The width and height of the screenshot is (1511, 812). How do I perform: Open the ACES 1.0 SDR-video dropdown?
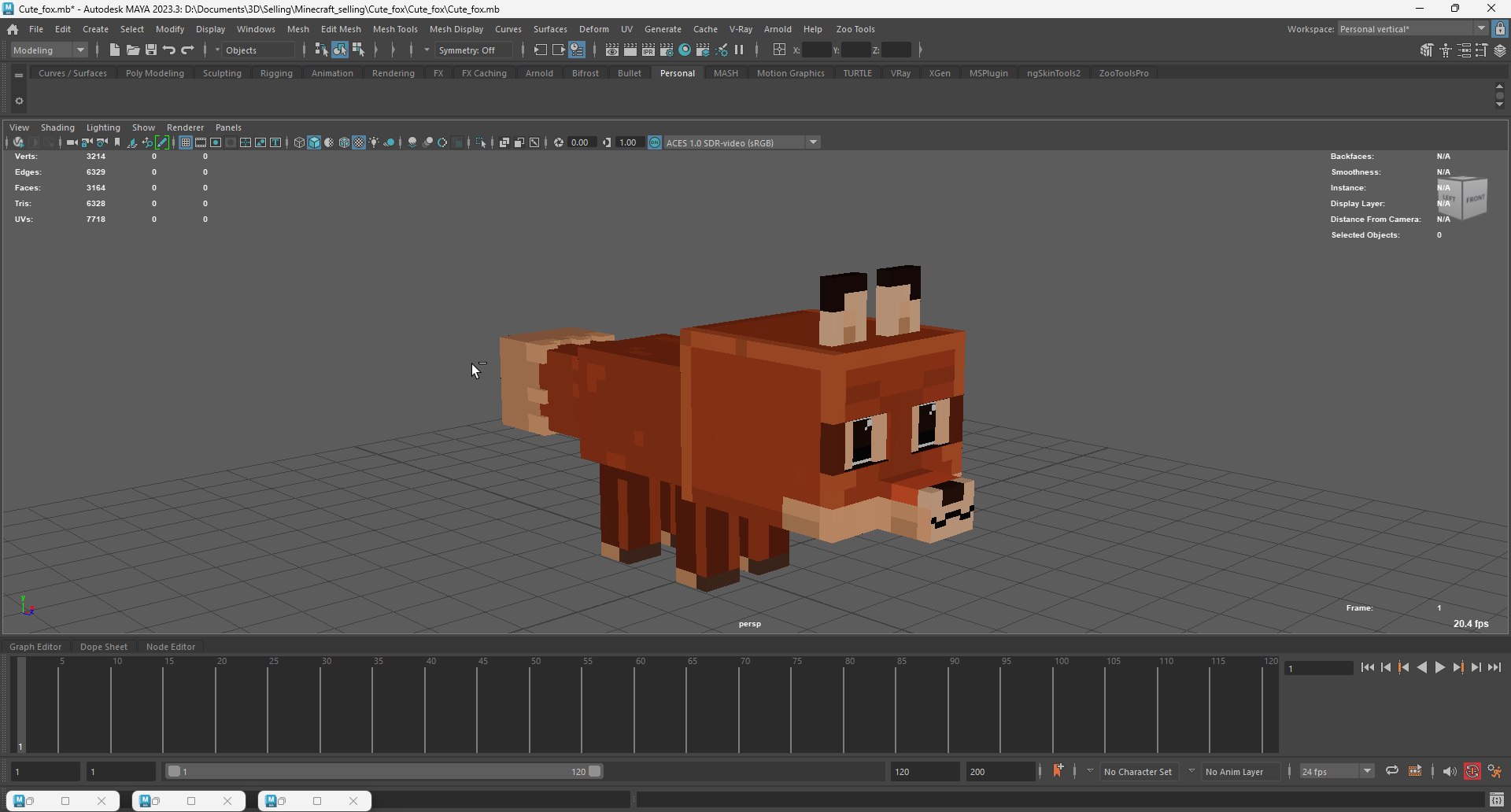tap(742, 142)
